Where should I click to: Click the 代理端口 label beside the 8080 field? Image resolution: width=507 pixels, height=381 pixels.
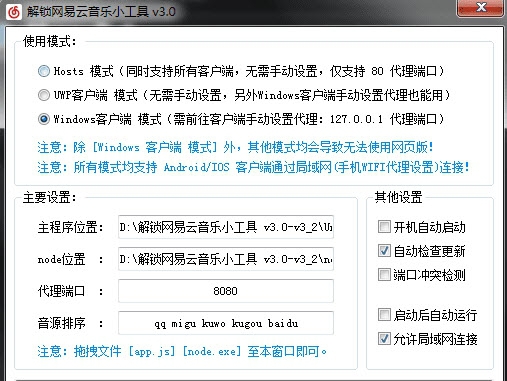point(70,291)
